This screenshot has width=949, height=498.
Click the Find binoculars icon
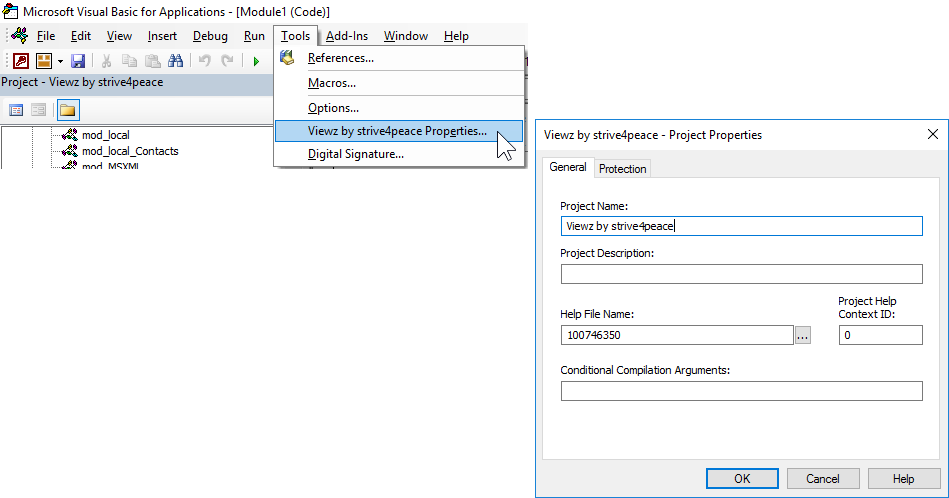click(176, 61)
